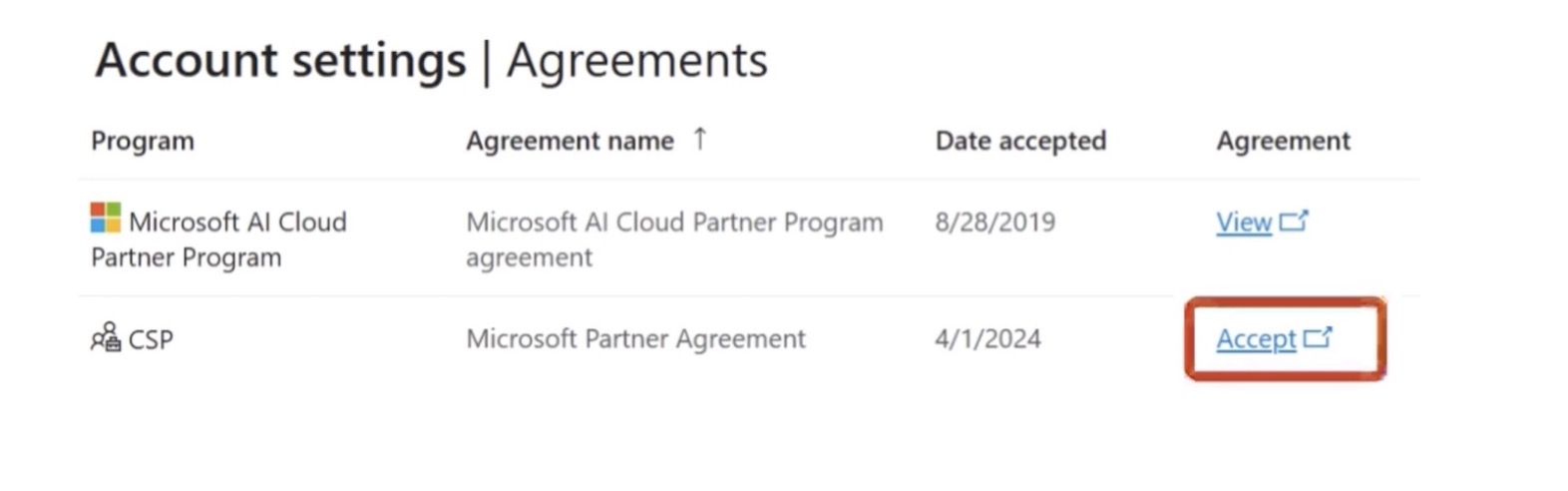Click the Microsoft AI Cloud Partner Program agreement text
Screen dimensions: 1568x491
coord(674,240)
